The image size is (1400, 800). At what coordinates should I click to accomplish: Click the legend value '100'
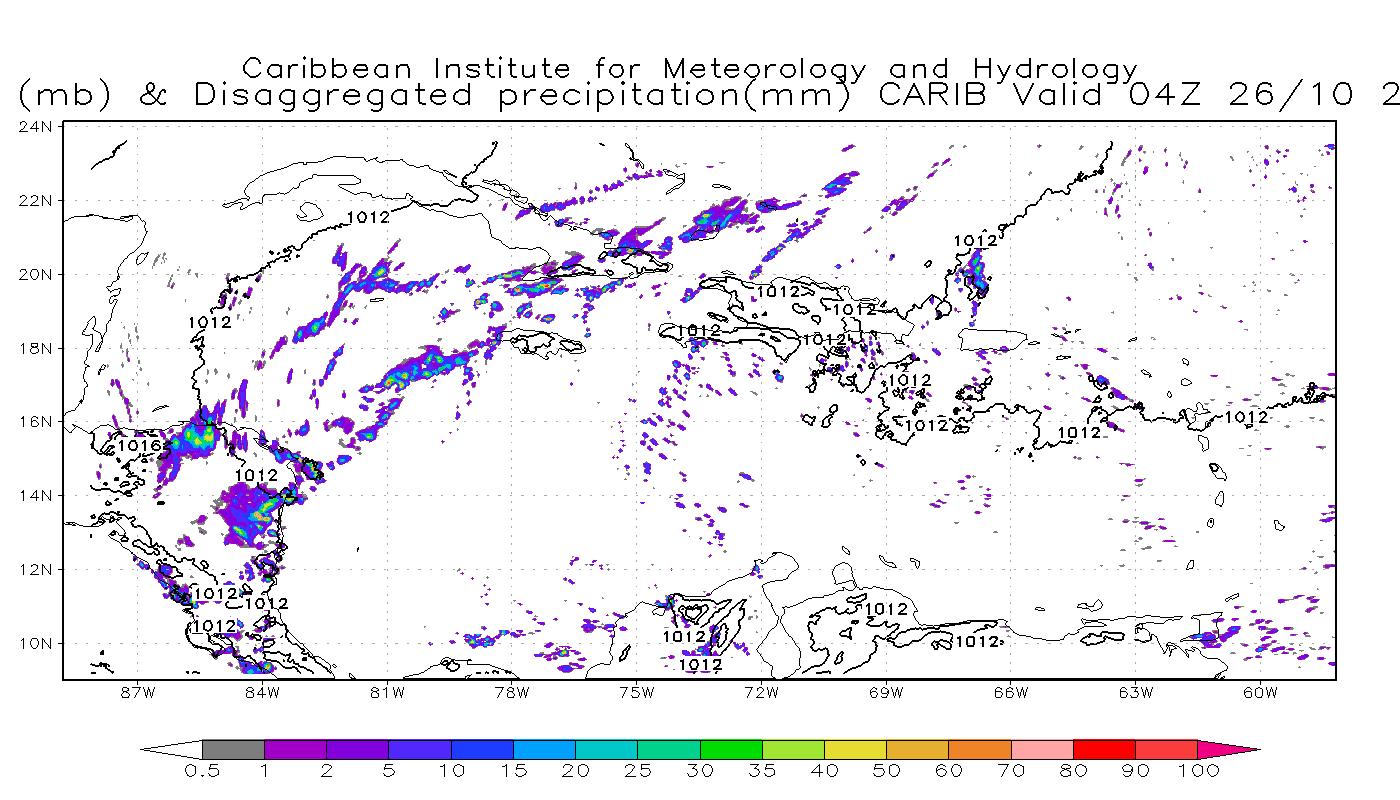click(1197, 772)
